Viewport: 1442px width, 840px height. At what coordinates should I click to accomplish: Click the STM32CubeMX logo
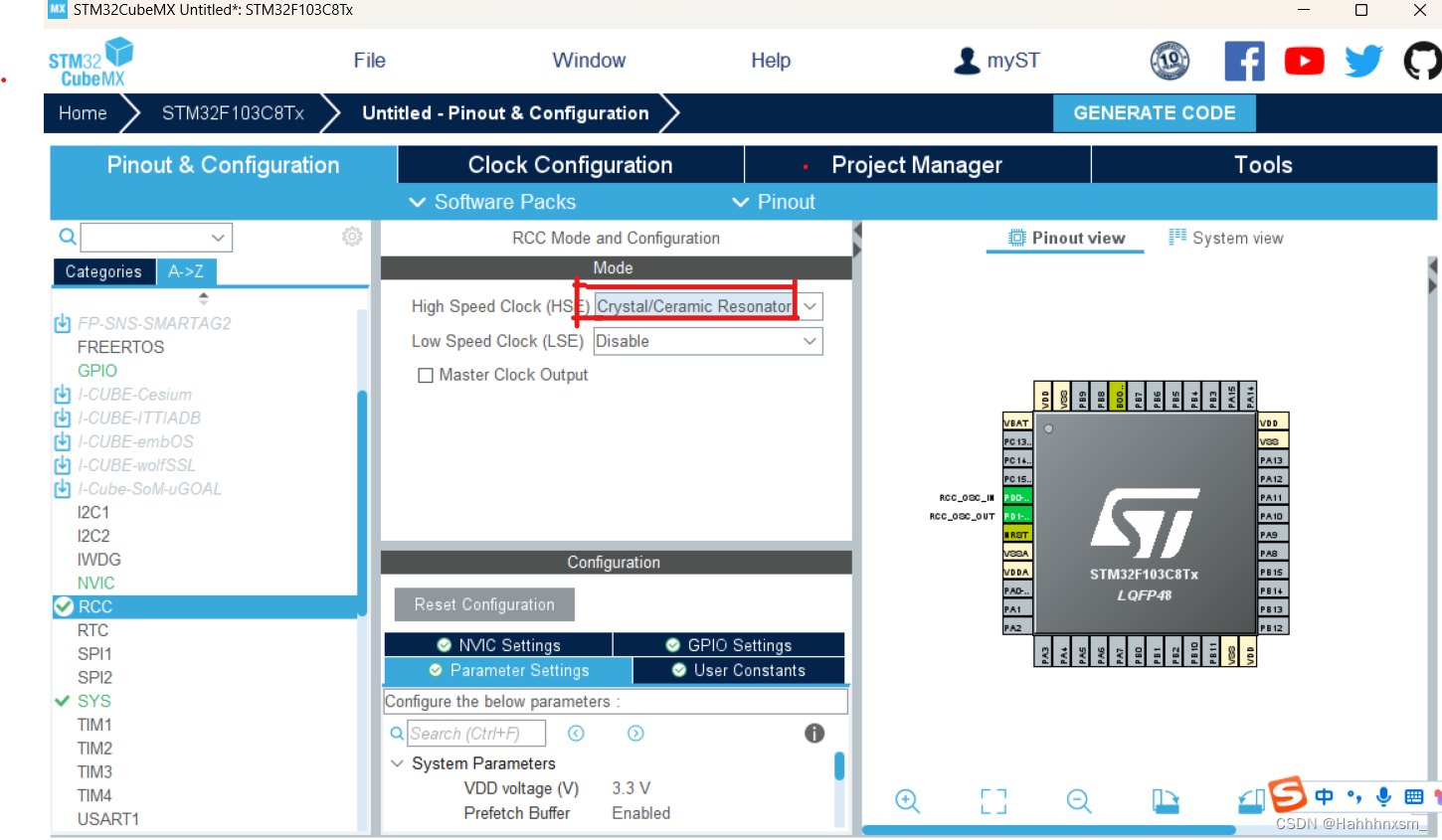[x=90, y=63]
